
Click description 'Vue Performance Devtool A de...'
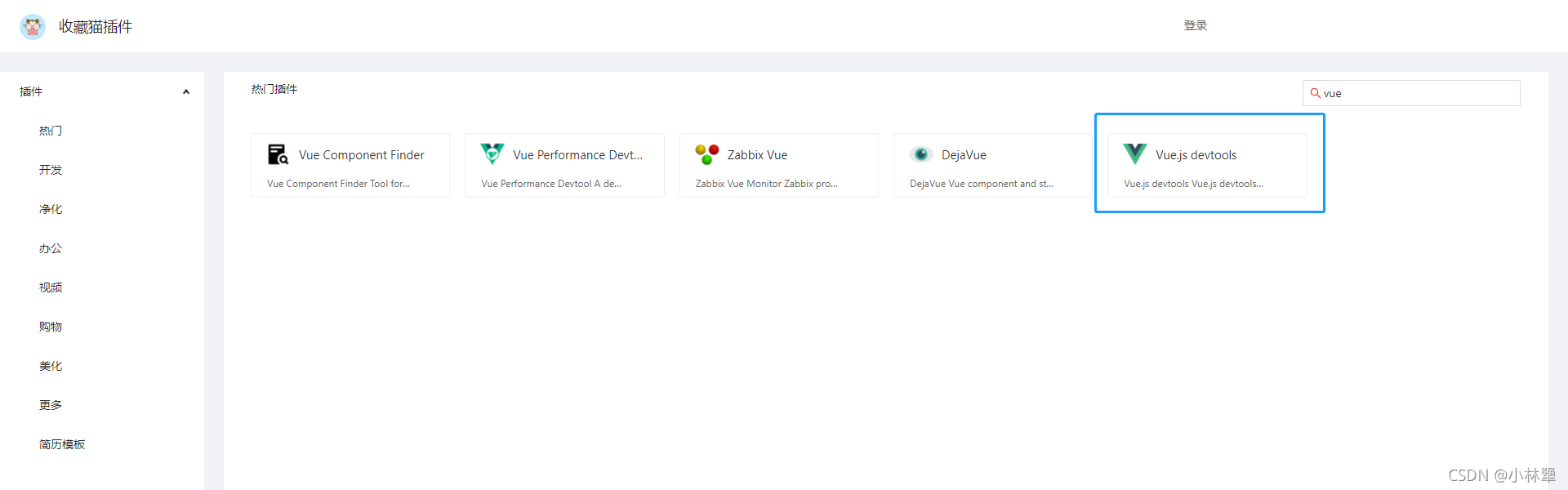point(551,184)
